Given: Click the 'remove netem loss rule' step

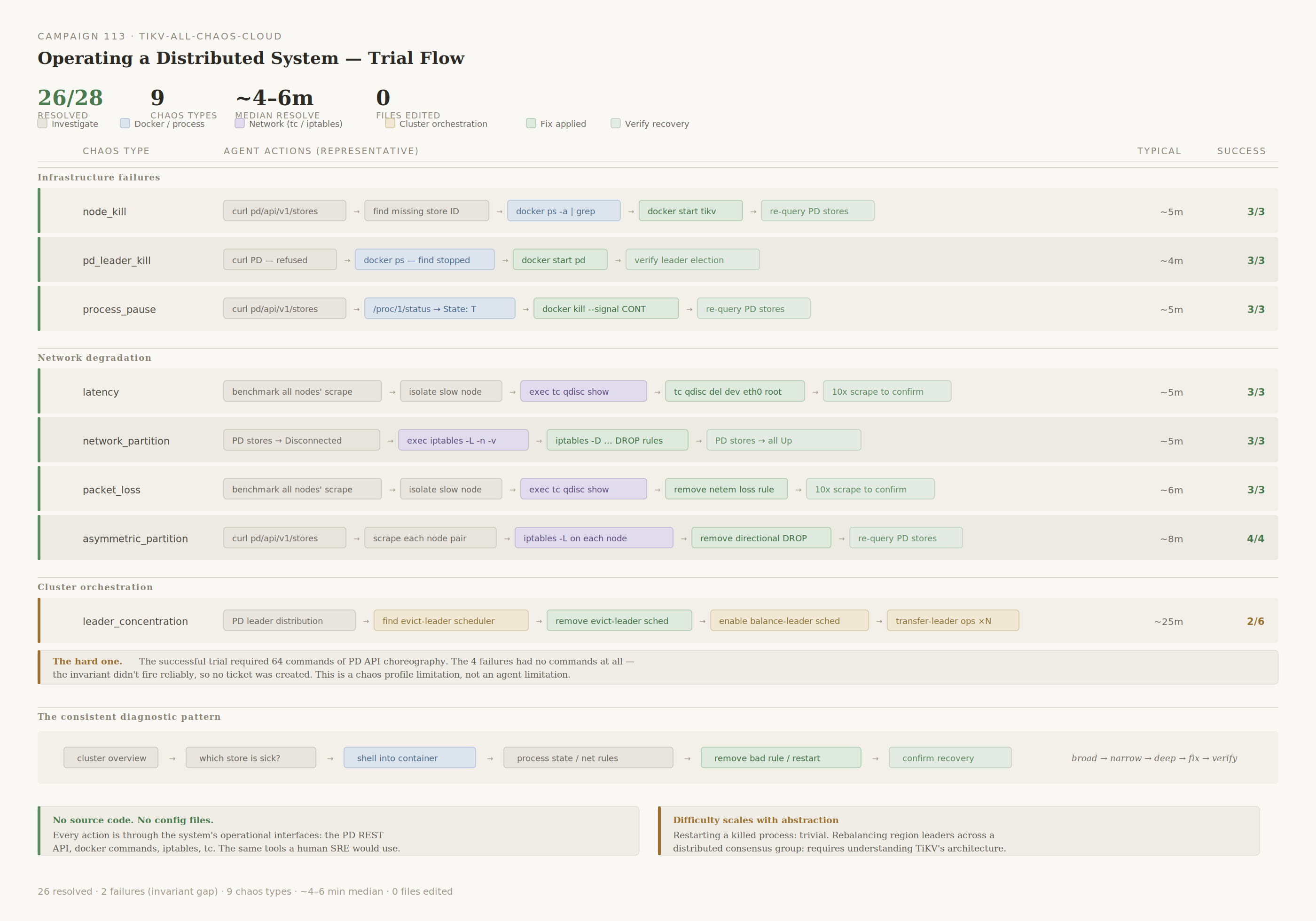Looking at the screenshot, I should pyautogui.click(x=726, y=489).
